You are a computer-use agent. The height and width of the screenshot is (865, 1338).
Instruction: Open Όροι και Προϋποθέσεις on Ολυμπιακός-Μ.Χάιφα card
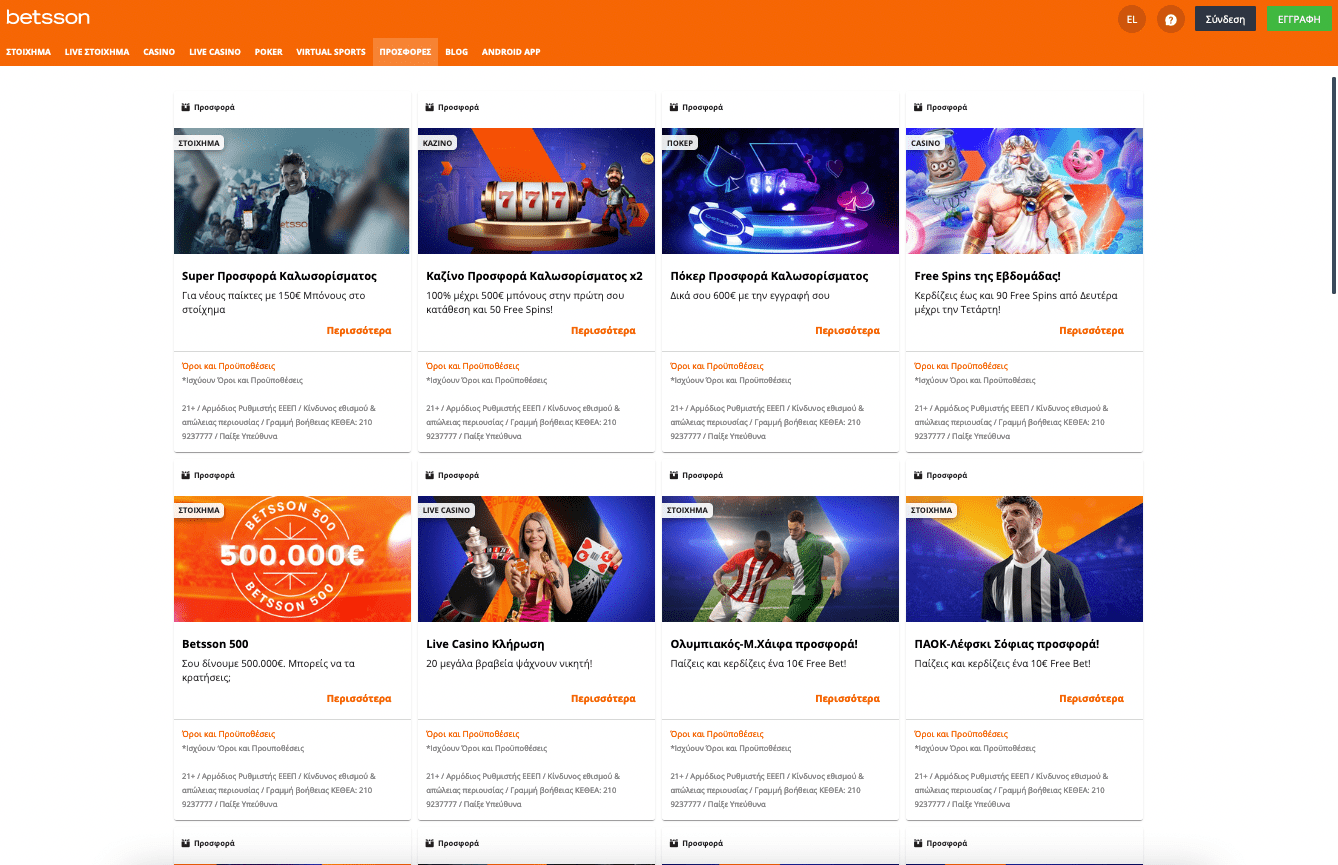point(716,734)
